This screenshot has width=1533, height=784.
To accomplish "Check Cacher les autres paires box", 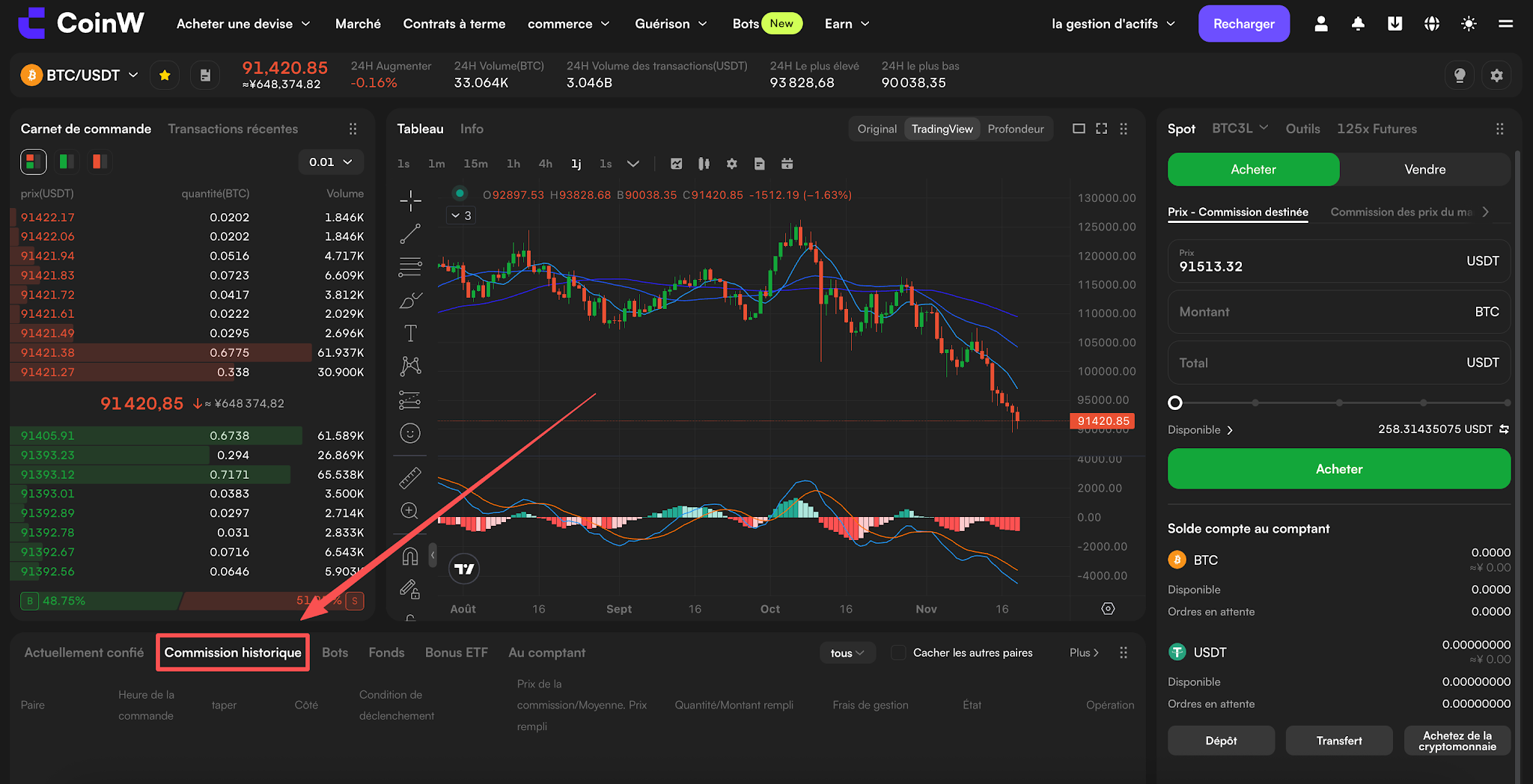I will tap(898, 652).
